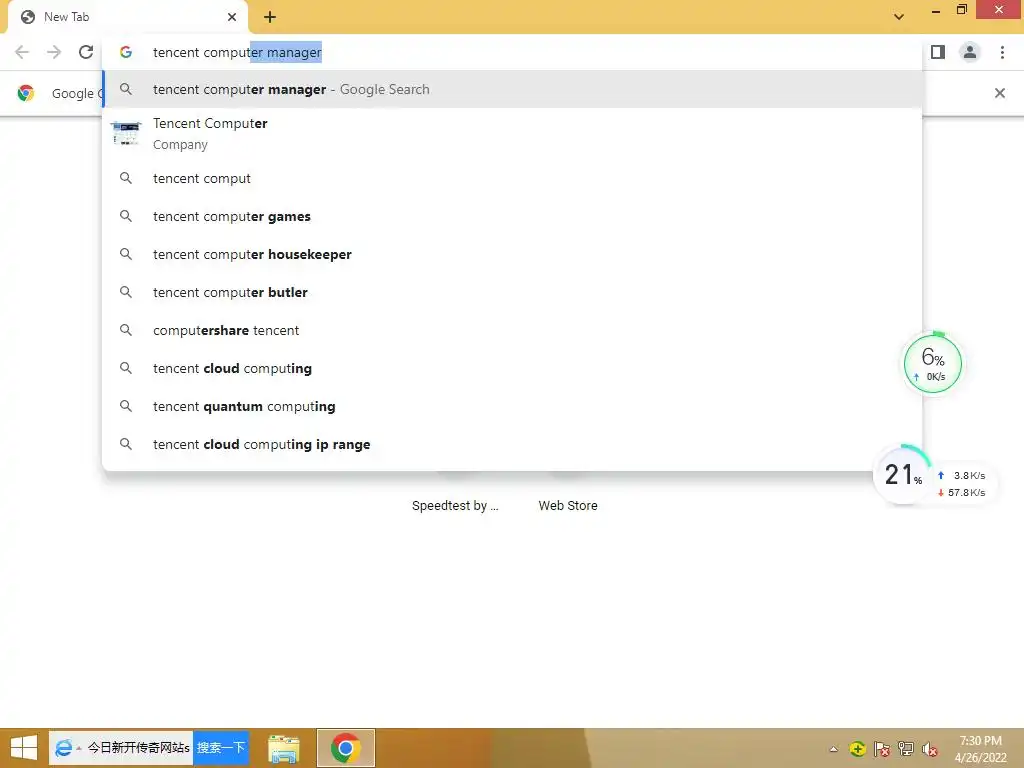Show hidden system tray icons
1024x768 pixels.
coord(833,749)
